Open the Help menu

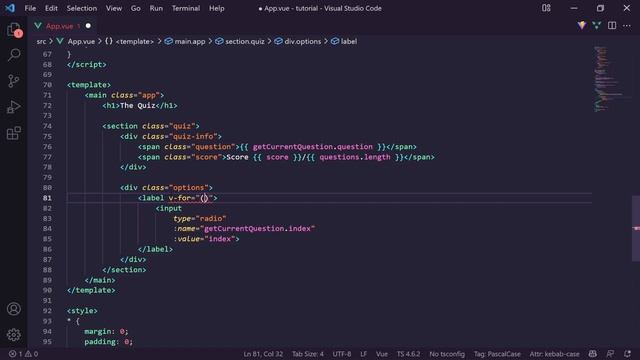[217, 8]
